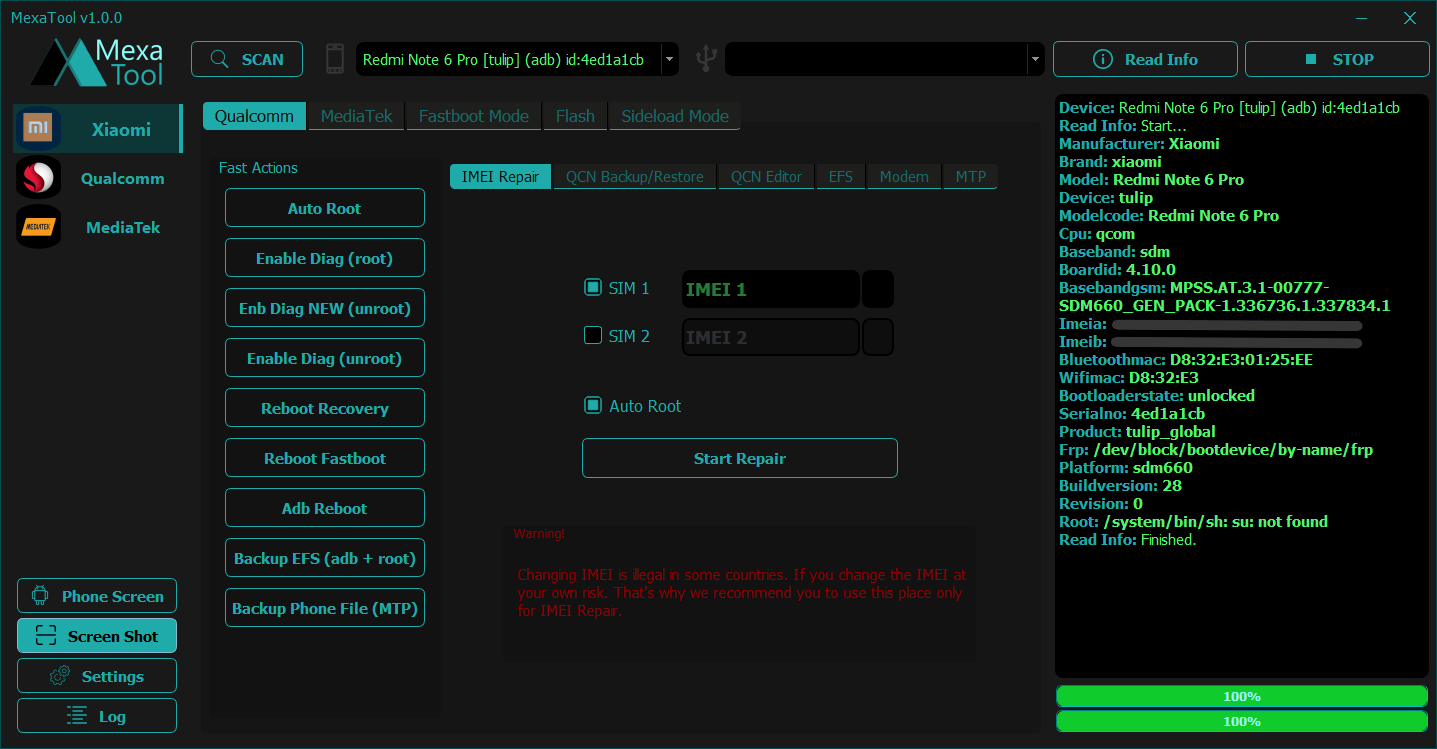This screenshot has width=1437, height=749.
Task: Click the small box beside IMEI 1
Action: click(x=878, y=289)
